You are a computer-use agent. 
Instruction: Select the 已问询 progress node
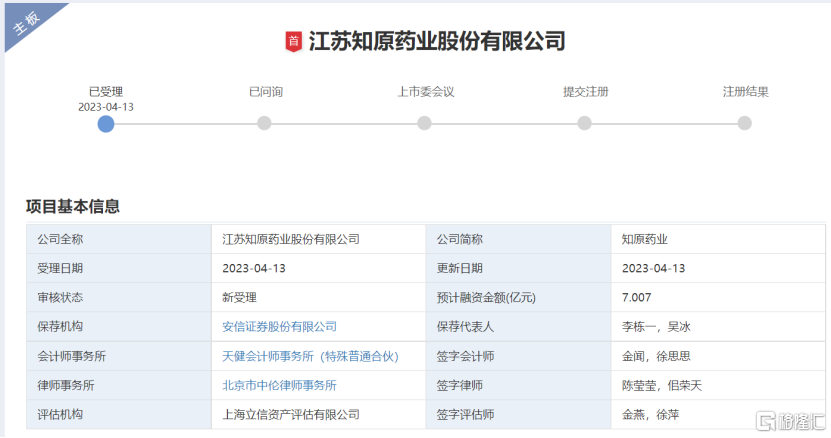[x=264, y=124]
